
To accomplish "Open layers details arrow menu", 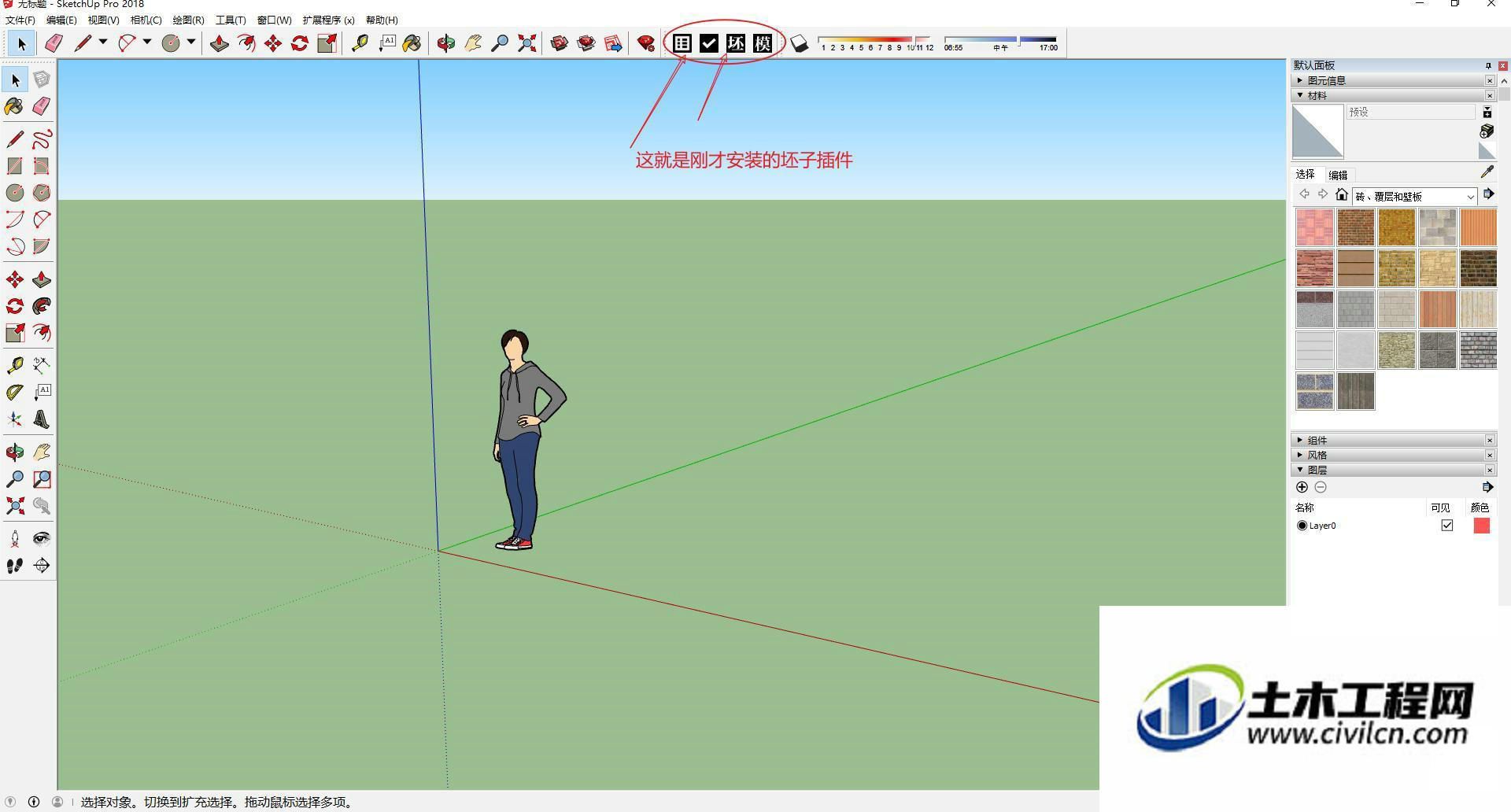I will [x=1487, y=487].
